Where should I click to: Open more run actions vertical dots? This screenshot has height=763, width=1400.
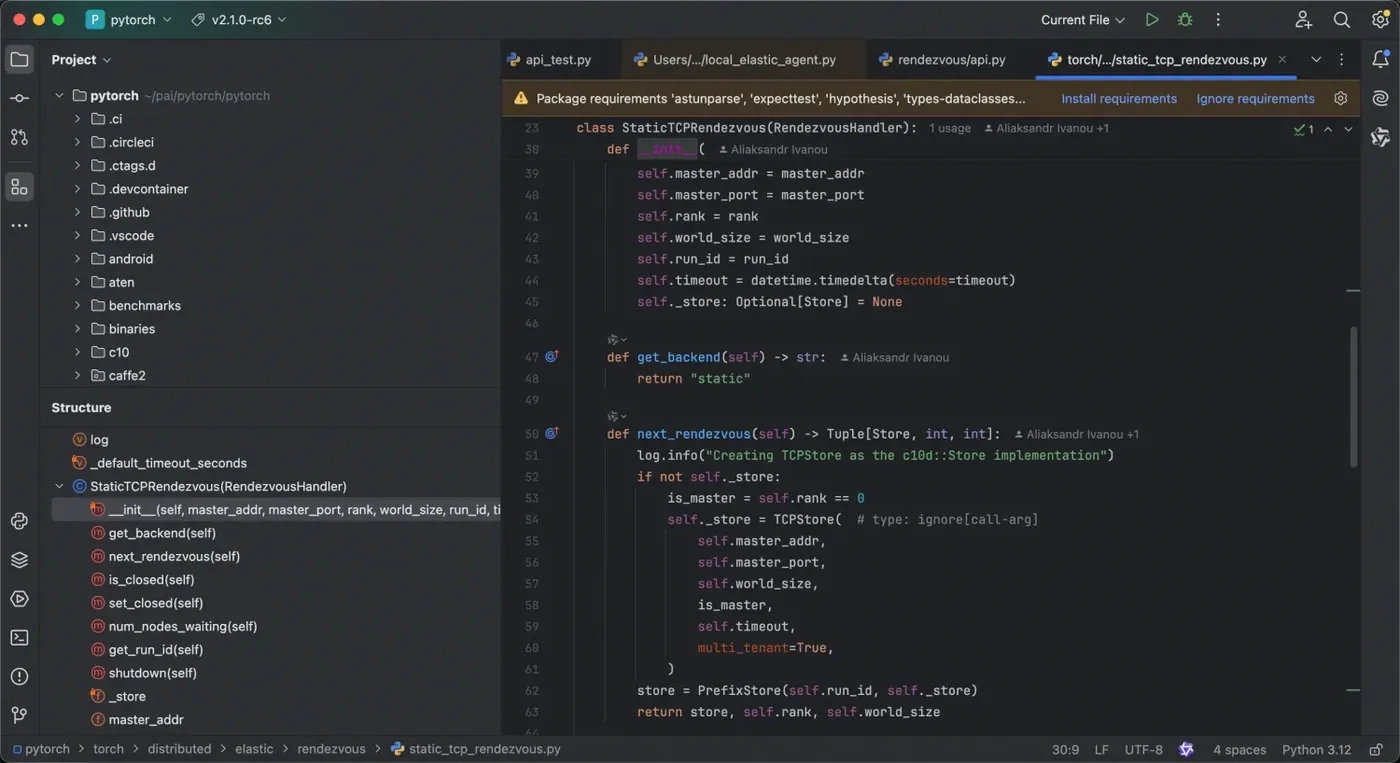coord(1218,20)
